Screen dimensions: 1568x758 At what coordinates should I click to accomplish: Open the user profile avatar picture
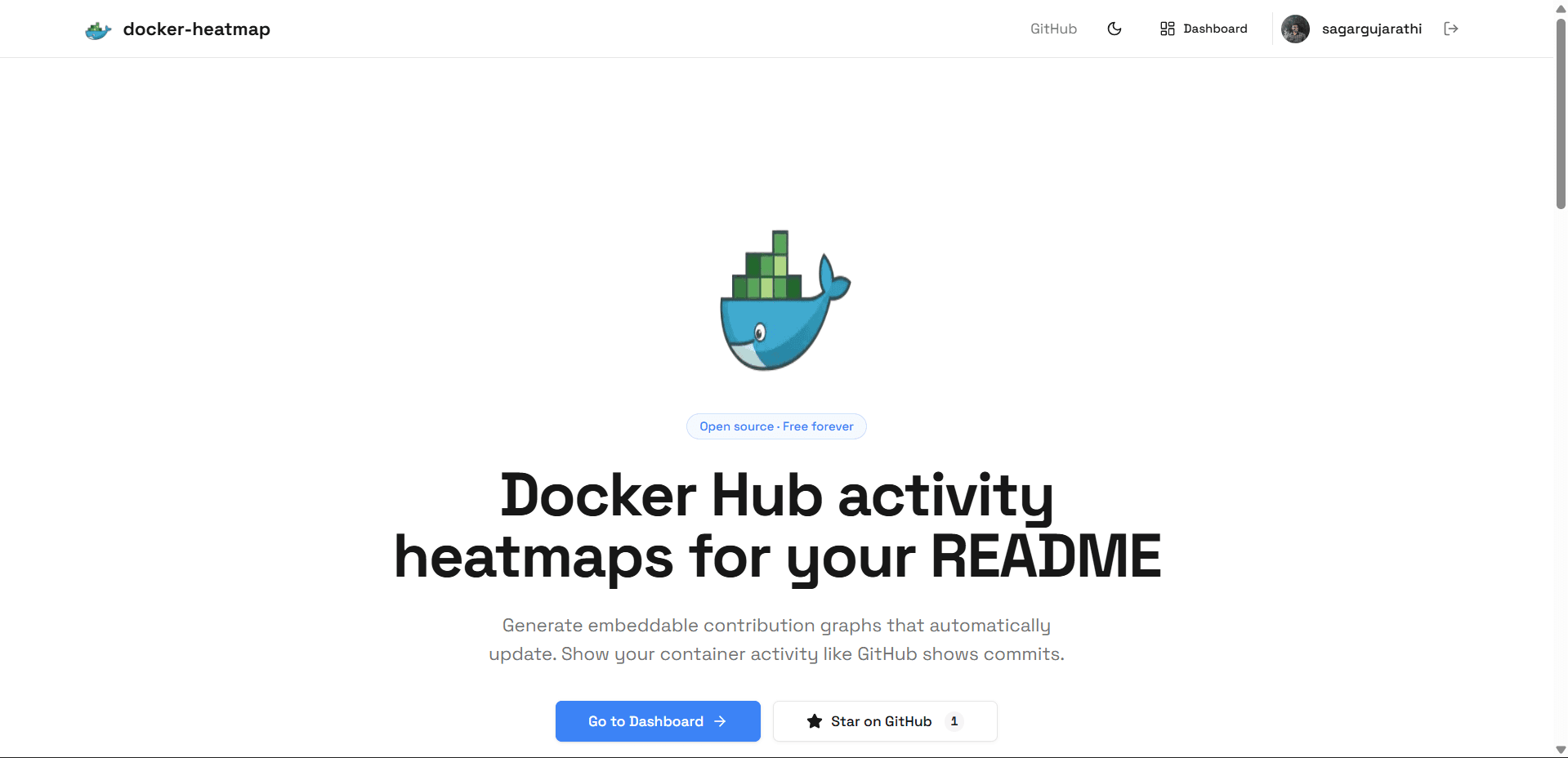(x=1295, y=29)
